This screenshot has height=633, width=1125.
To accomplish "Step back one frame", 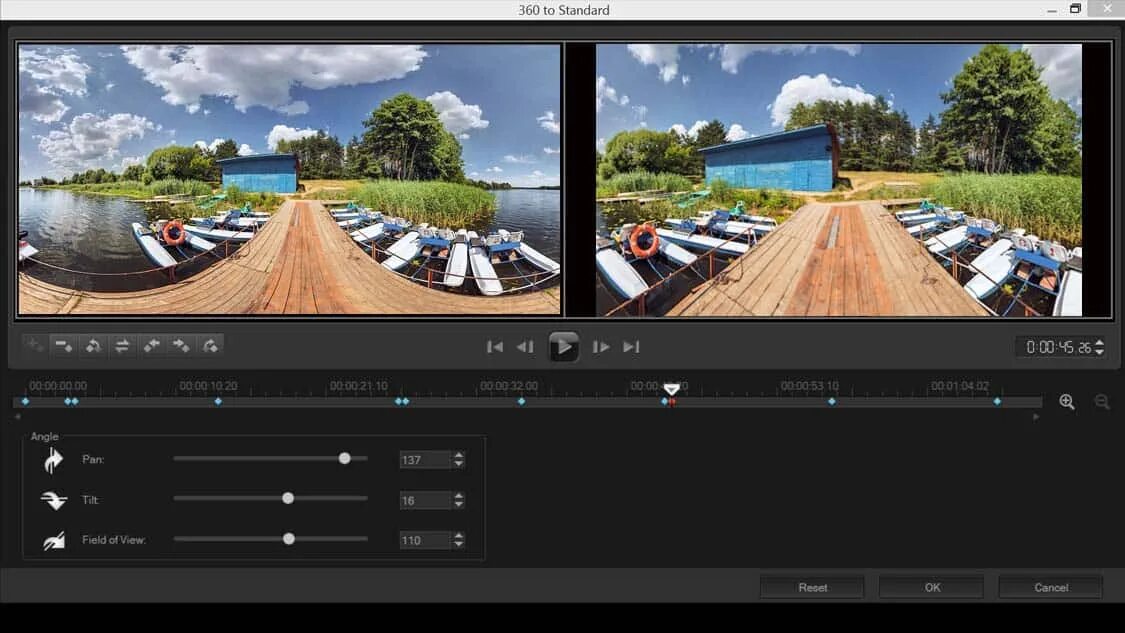I will pyautogui.click(x=525, y=347).
